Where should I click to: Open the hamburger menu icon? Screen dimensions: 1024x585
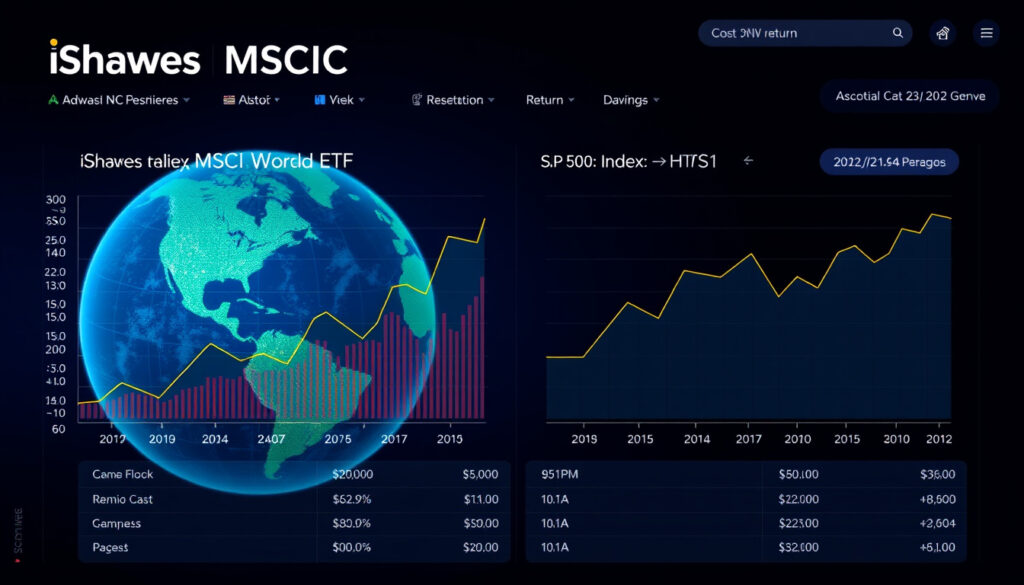pos(986,33)
